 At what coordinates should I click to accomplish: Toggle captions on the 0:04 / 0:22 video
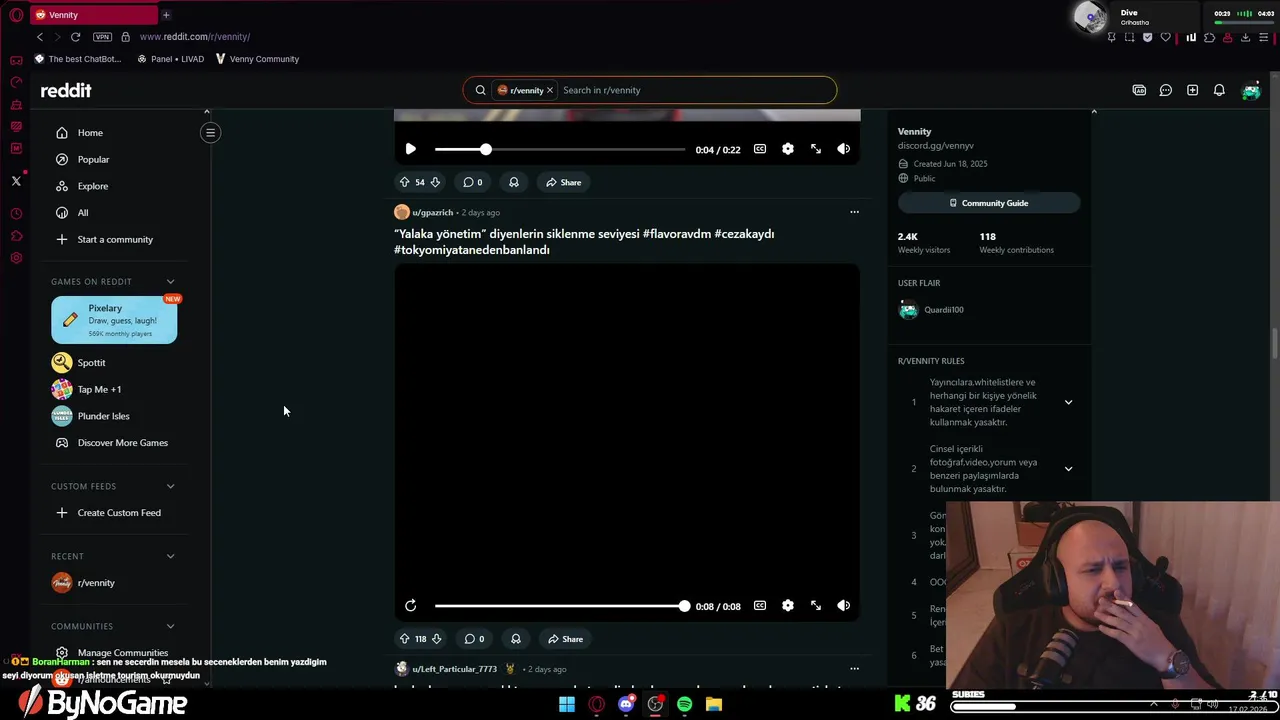[x=760, y=149]
